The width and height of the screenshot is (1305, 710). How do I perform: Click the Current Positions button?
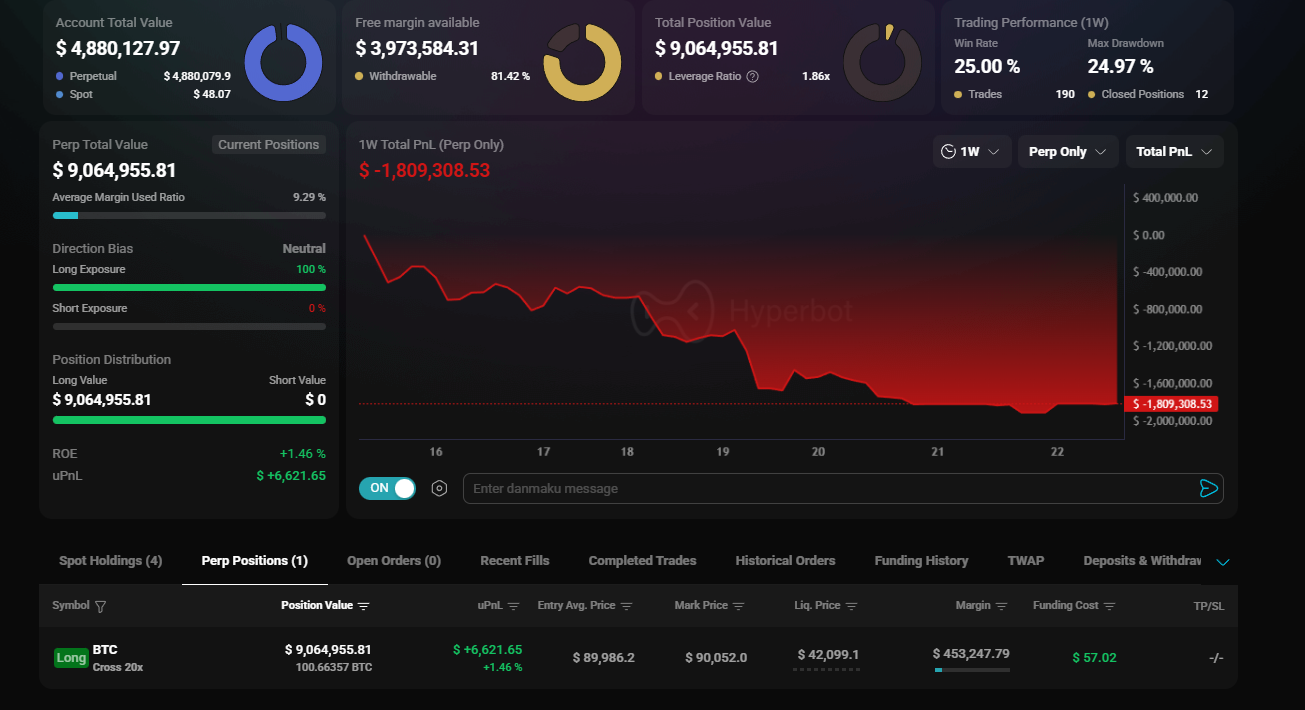pyautogui.click(x=268, y=145)
